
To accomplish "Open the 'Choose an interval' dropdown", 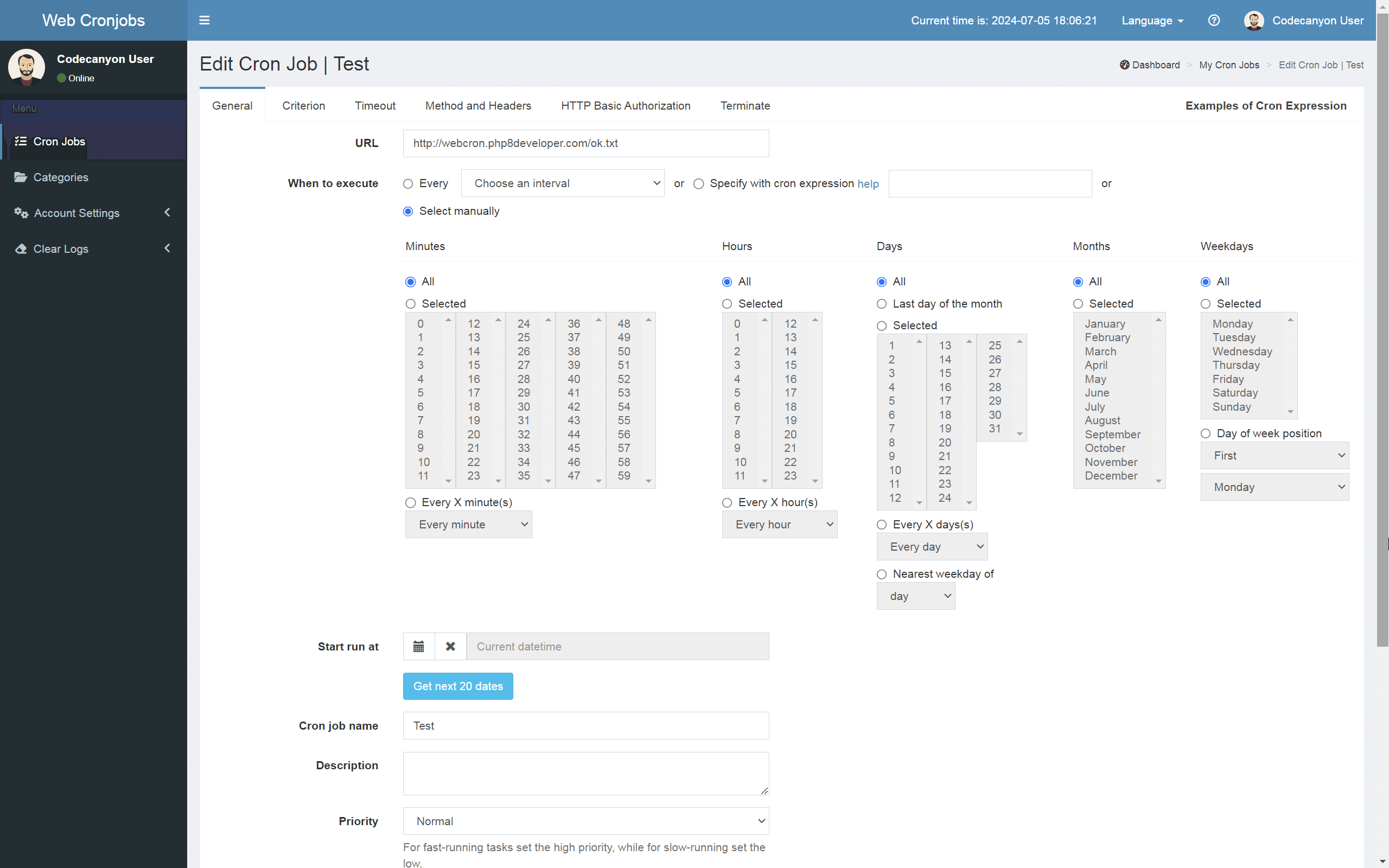I will pyautogui.click(x=563, y=183).
